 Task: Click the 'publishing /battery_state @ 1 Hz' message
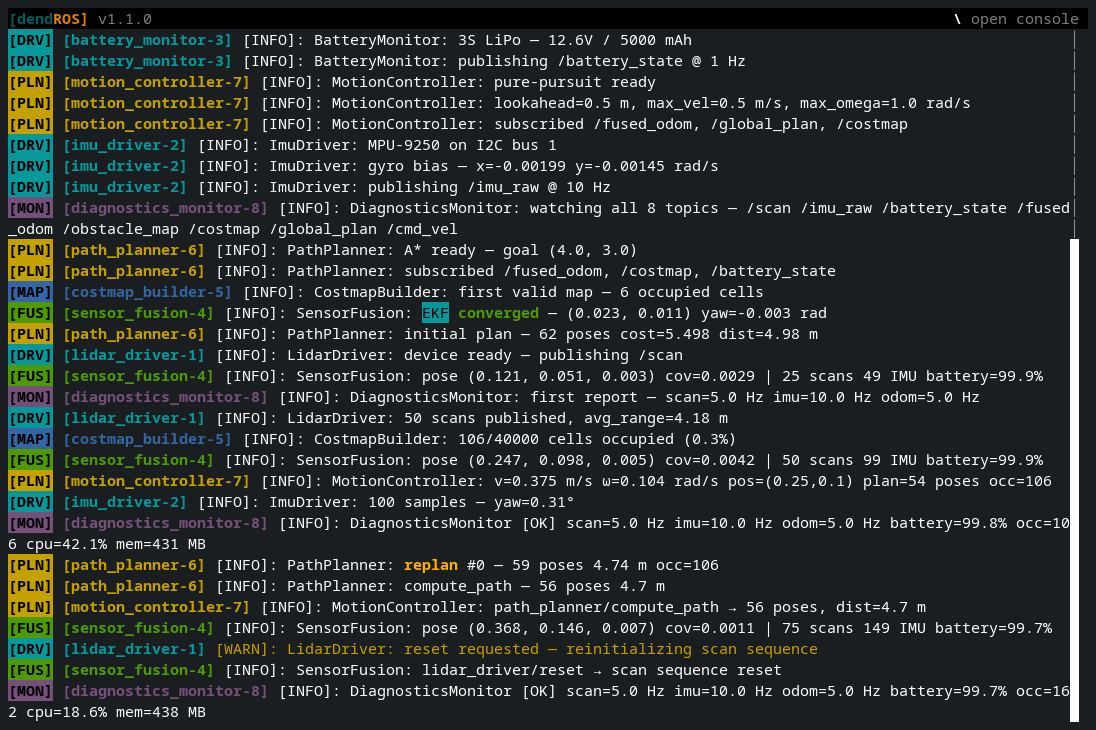[602, 61]
